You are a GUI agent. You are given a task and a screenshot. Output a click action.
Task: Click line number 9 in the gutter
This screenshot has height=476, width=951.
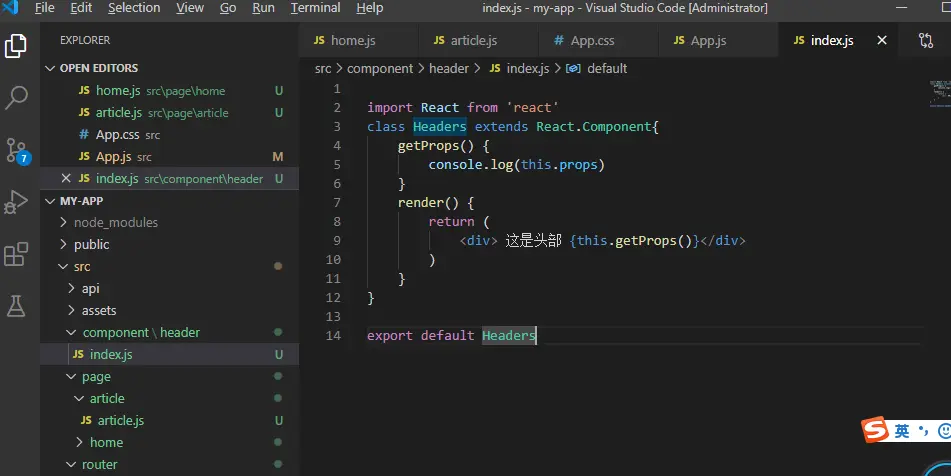337,240
